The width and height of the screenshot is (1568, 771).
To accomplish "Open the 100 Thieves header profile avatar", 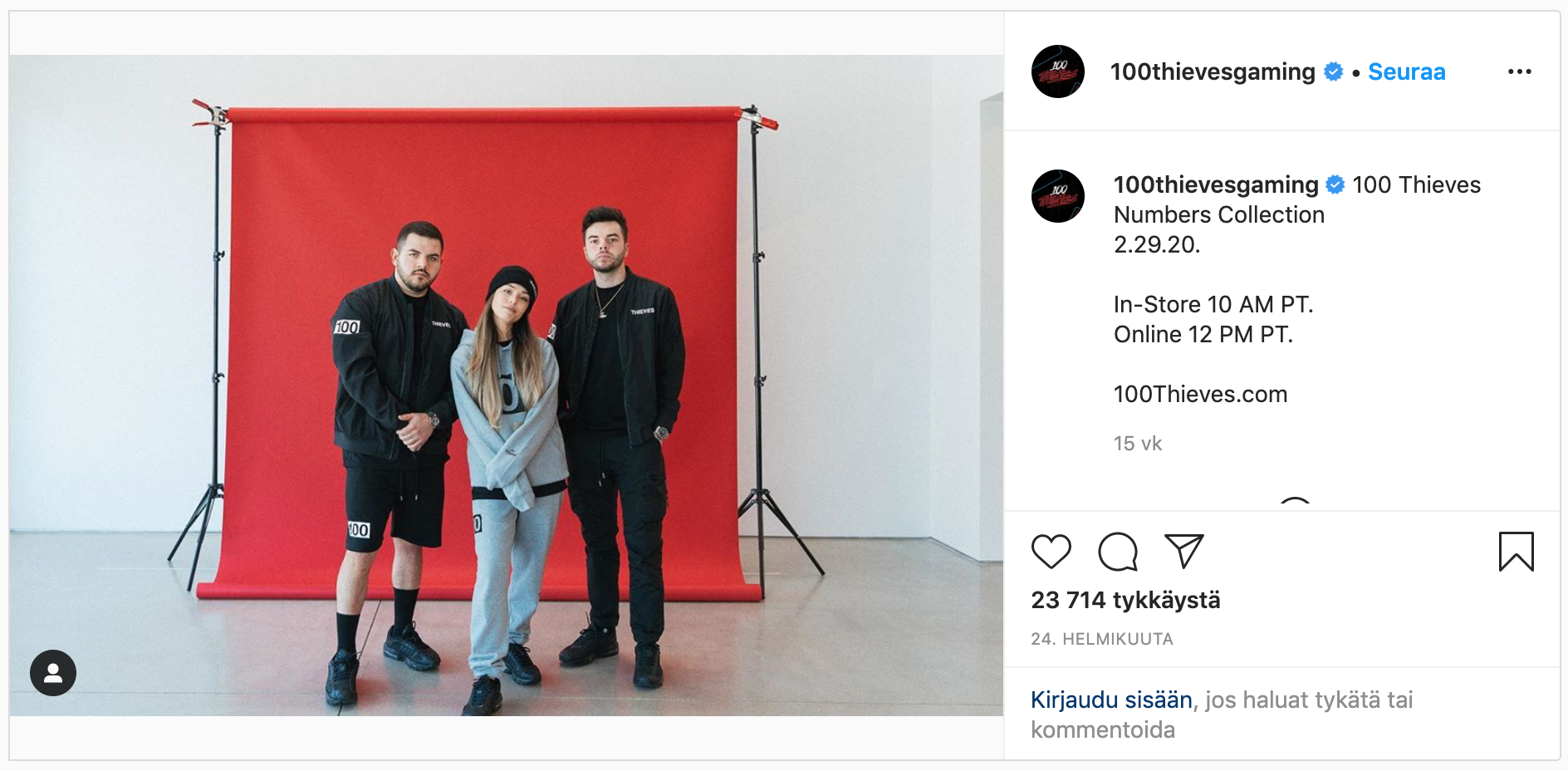I will point(1058,71).
